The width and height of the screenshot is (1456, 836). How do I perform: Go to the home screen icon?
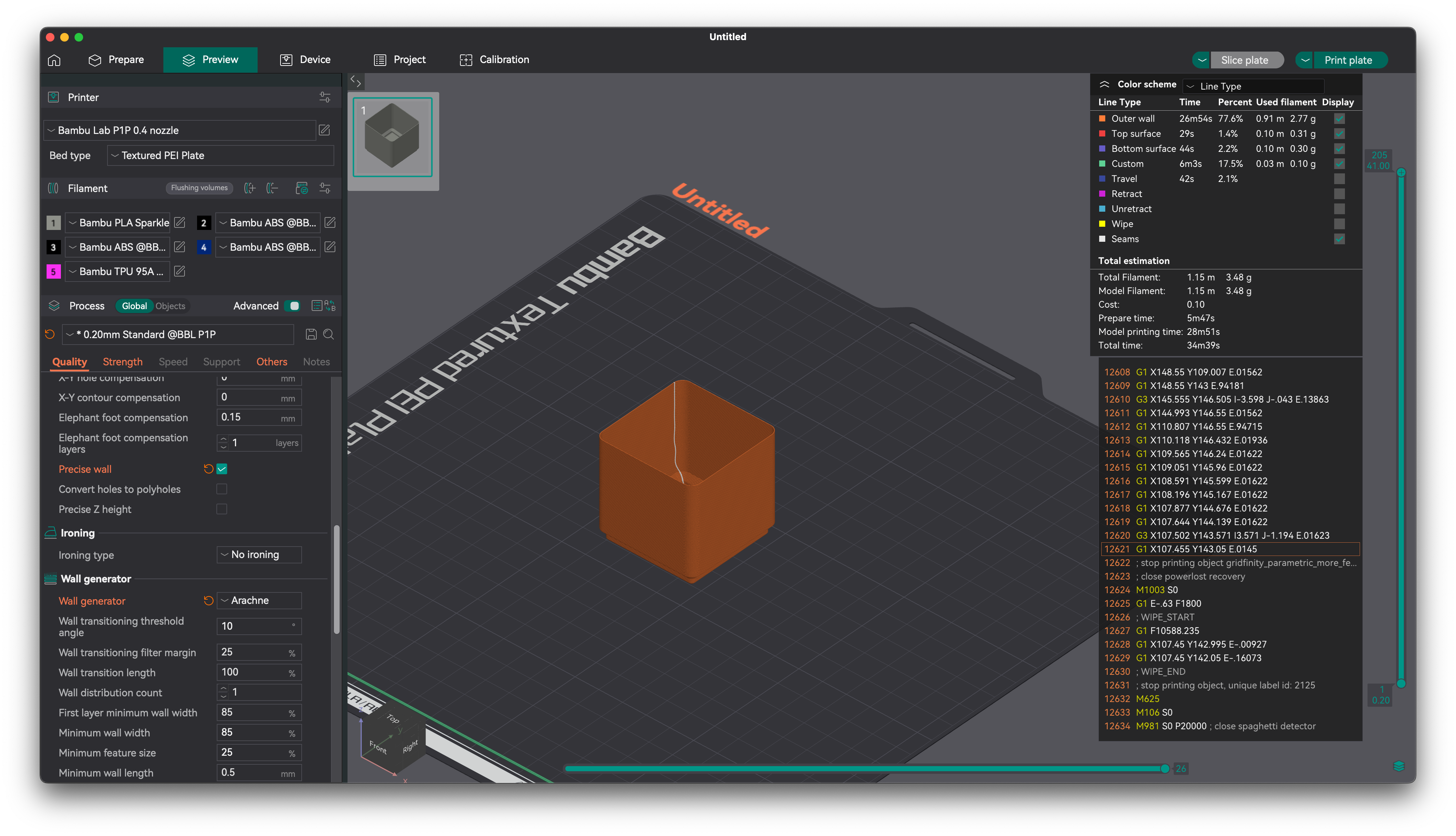tap(54, 60)
